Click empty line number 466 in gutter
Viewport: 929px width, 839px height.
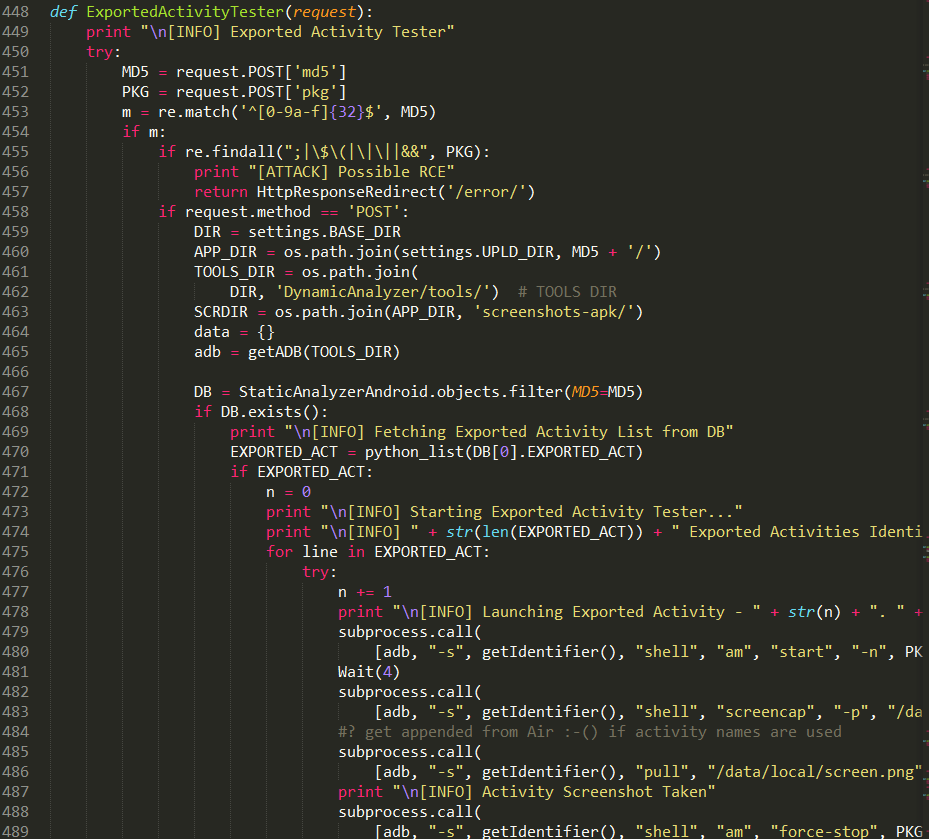(15, 372)
